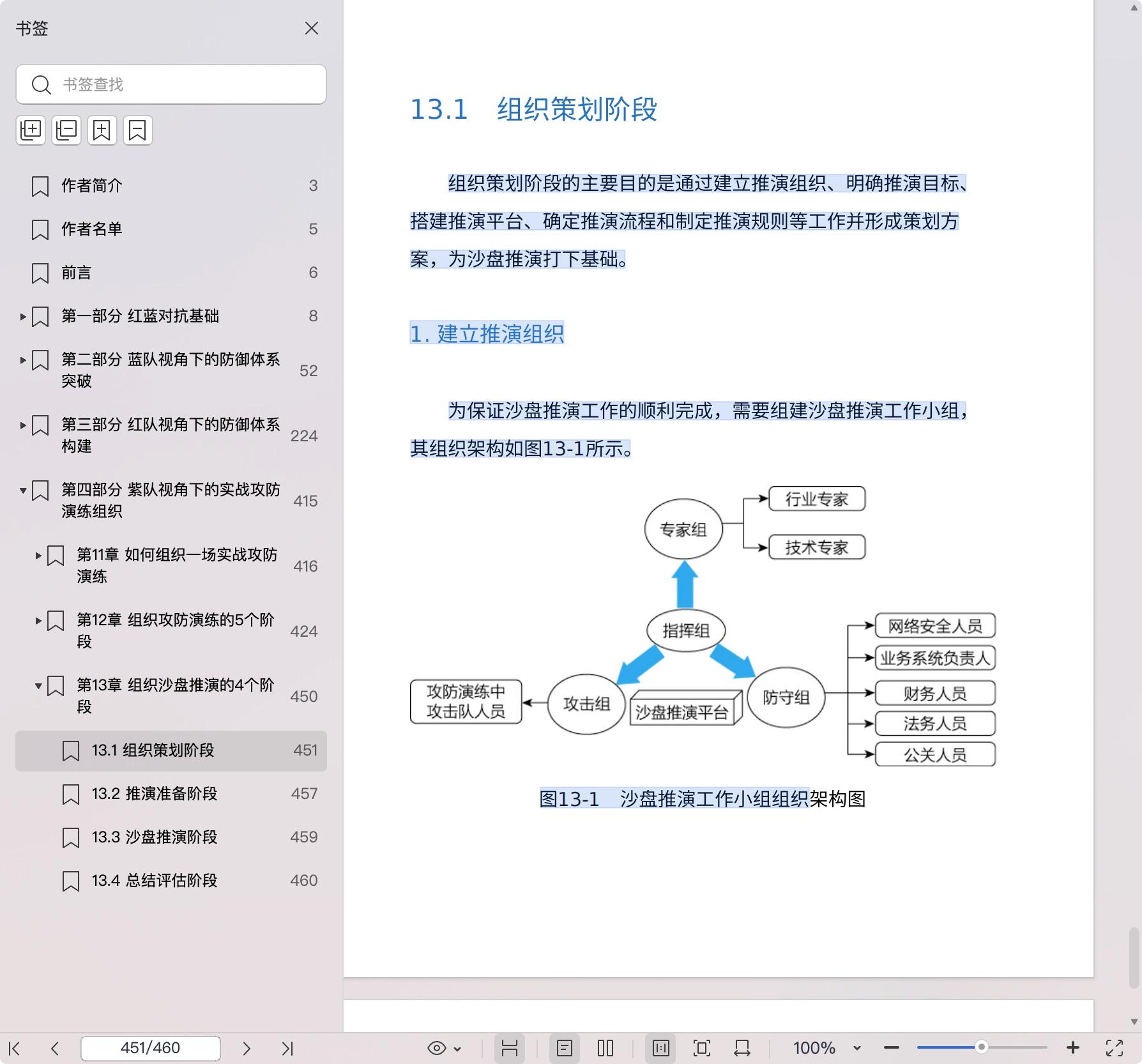
Task: Toggle actual size view icon
Action: [660, 1048]
